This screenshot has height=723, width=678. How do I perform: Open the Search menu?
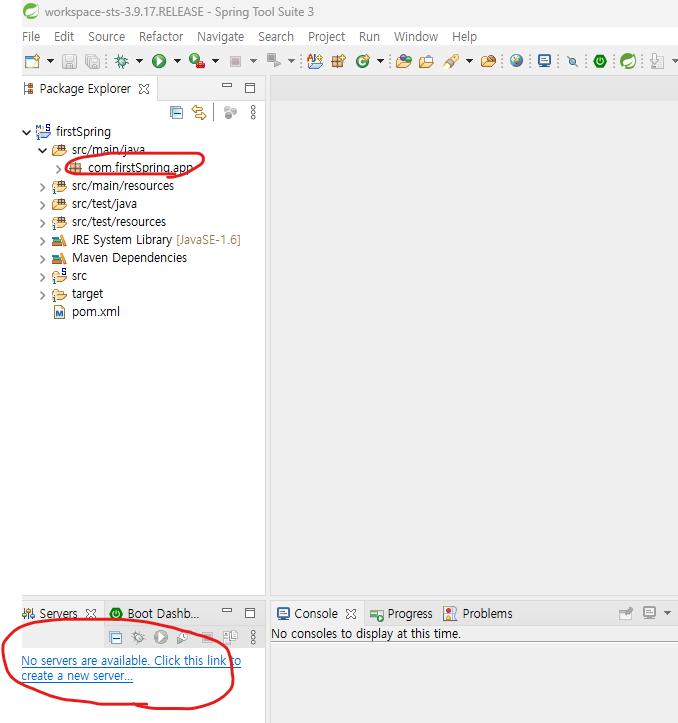276,36
